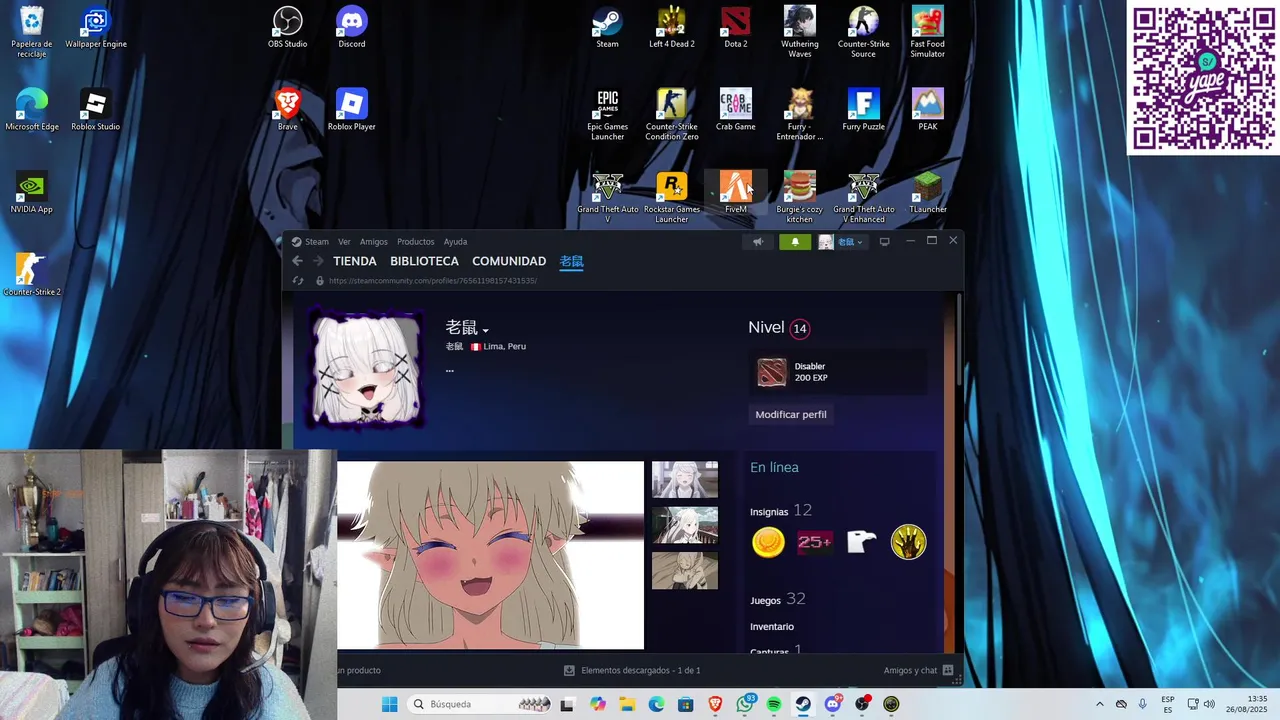Open the Ver menu in Steam
Image resolution: width=1280 pixels, height=720 pixels.
point(344,242)
